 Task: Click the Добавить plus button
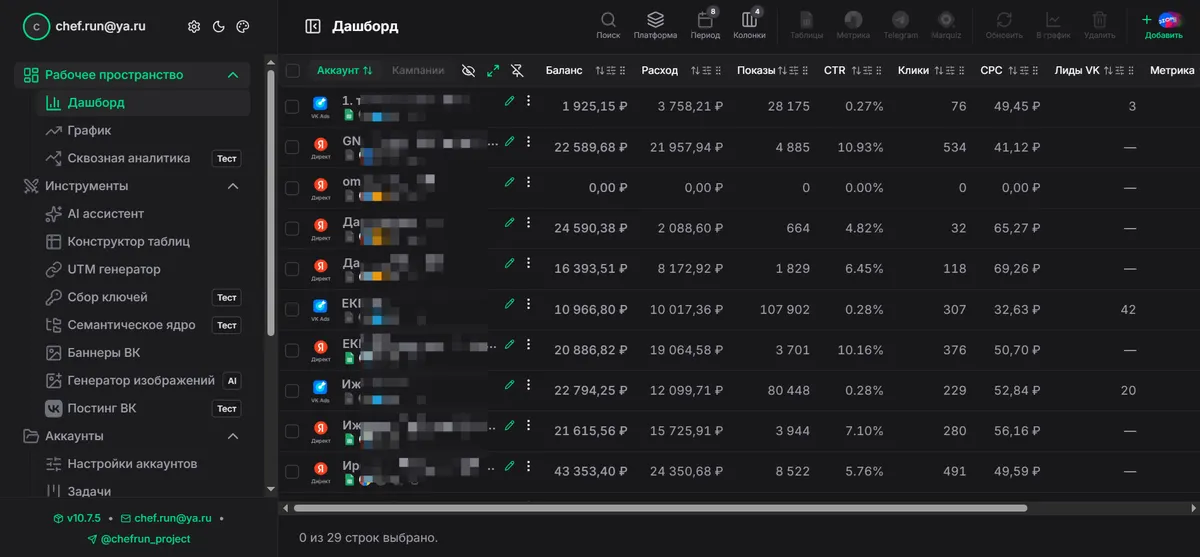[x=1163, y=26]
